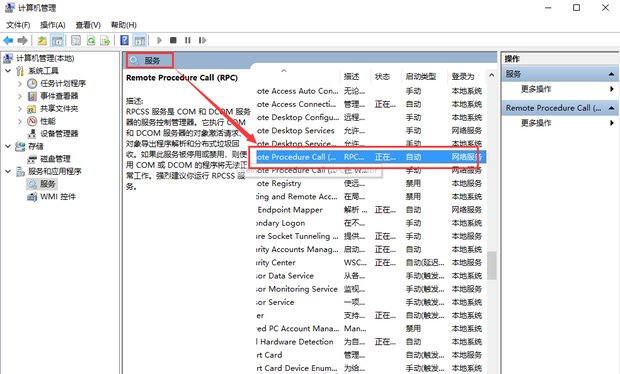
Task: Click the Pause Service icon
Action: tap(188, 40)
